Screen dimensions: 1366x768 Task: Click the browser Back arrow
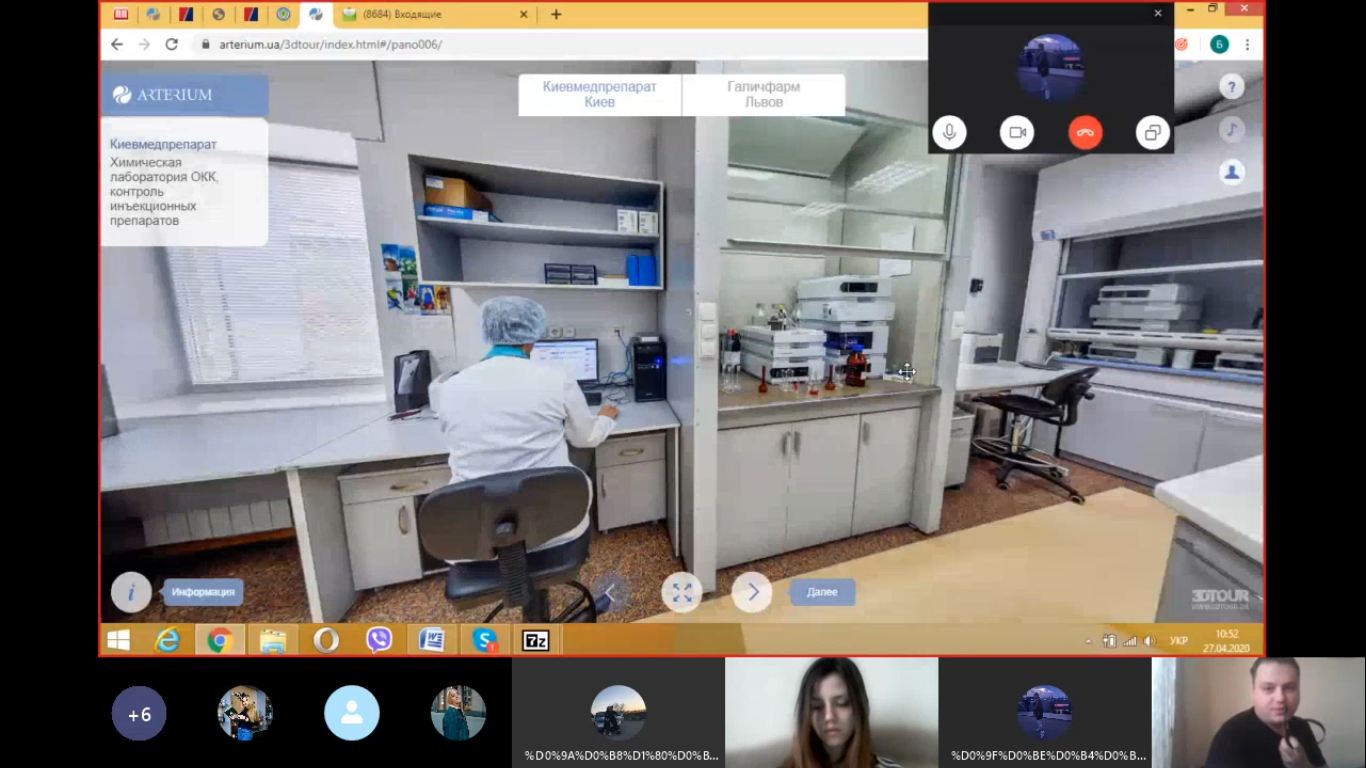(117, 44)
